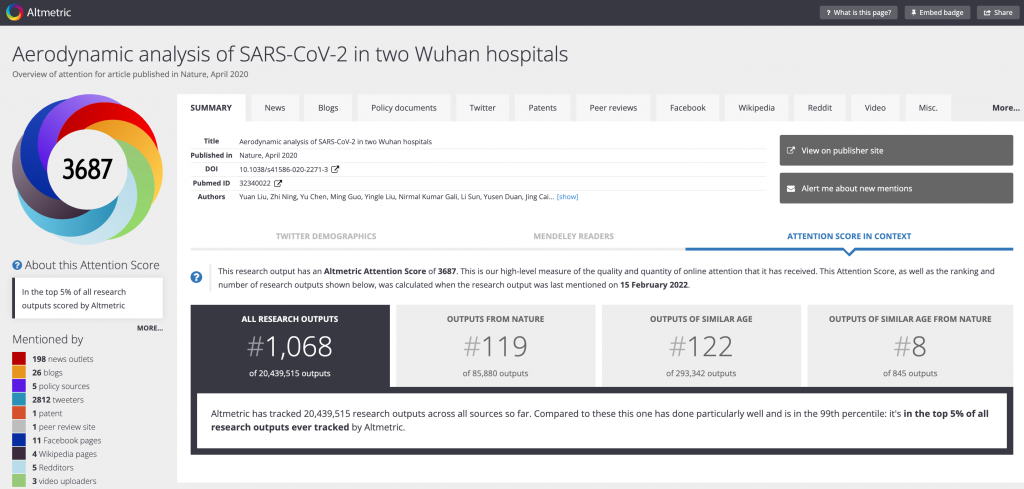
Task: Open the What is this page? button
Action: (859, 12)
